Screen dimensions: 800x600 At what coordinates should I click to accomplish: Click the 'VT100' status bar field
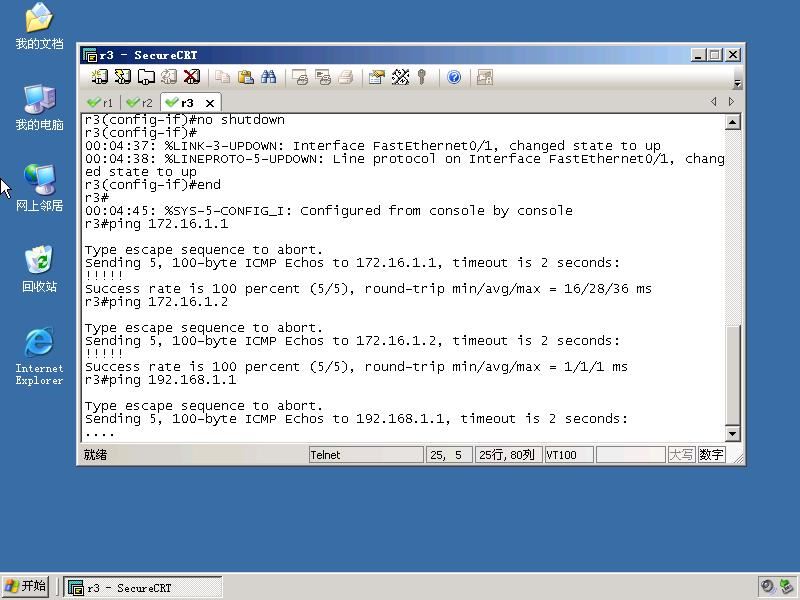point(569,455)
